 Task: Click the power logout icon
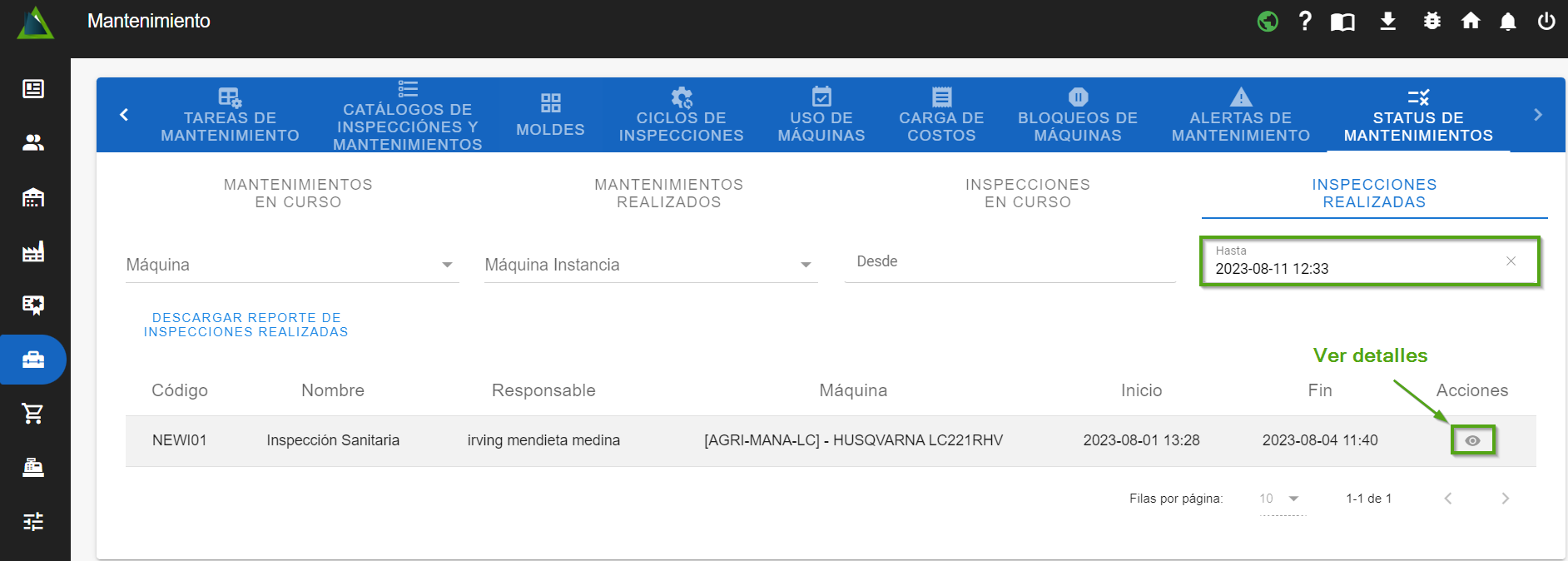click(x=1546, y=22)
